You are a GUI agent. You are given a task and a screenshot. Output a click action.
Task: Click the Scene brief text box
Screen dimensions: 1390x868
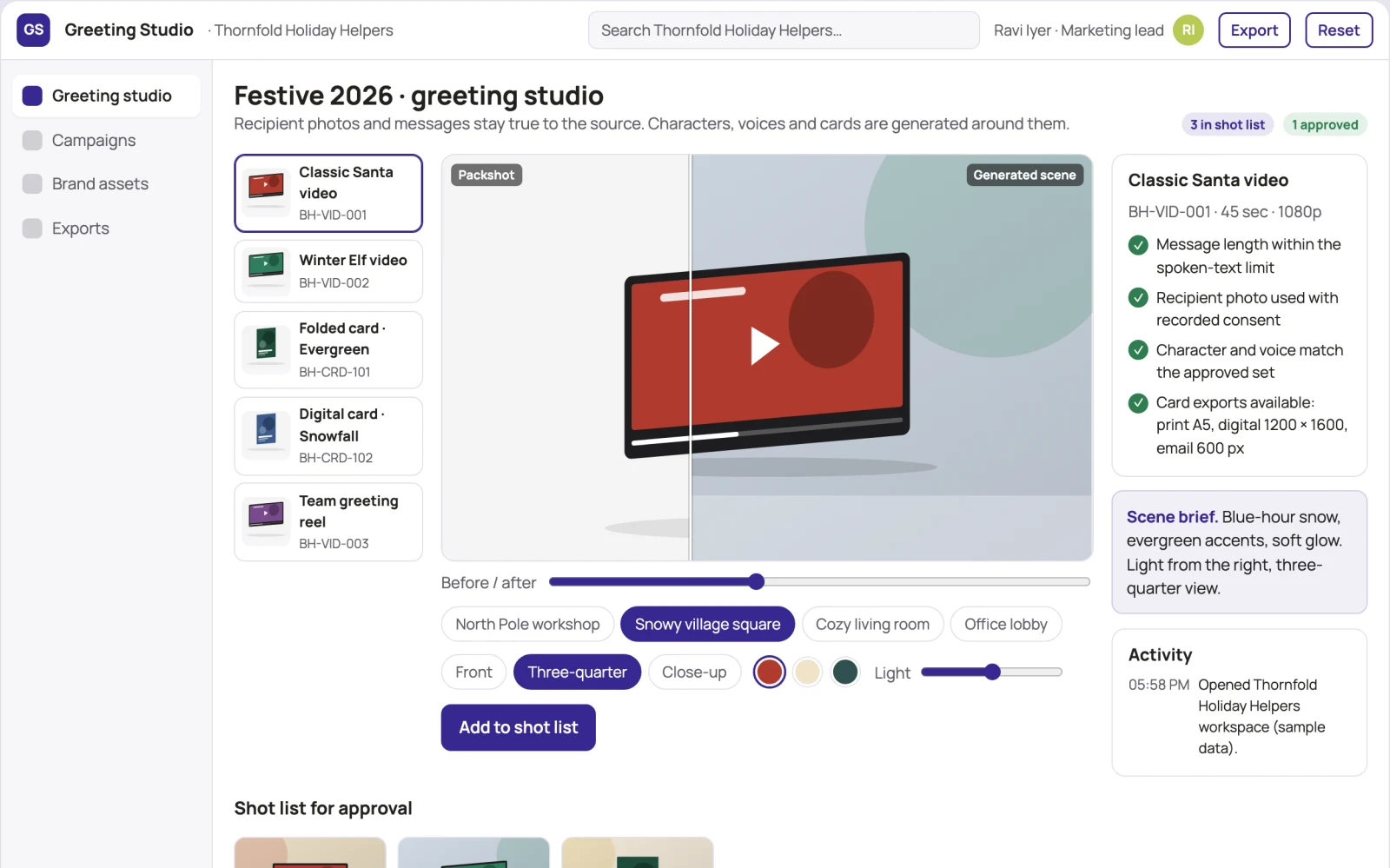tap(1240, 553)
